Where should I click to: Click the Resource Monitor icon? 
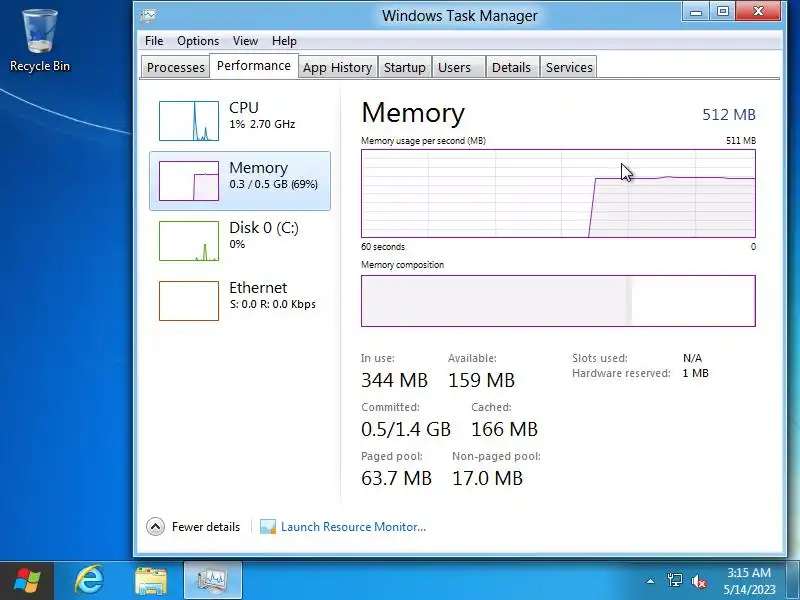[x=268, y=527]
